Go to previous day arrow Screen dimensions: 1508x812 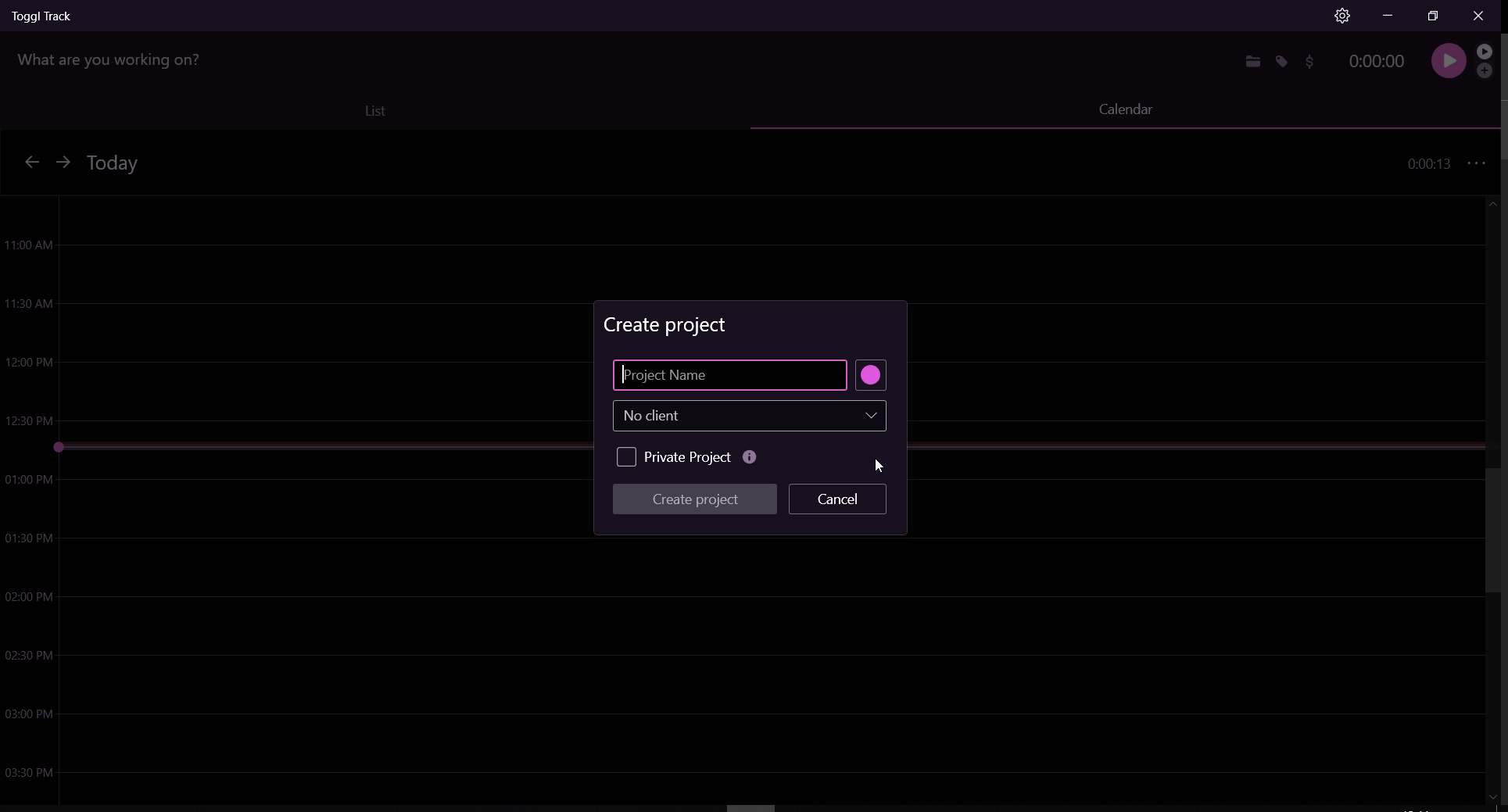point(32,162)
